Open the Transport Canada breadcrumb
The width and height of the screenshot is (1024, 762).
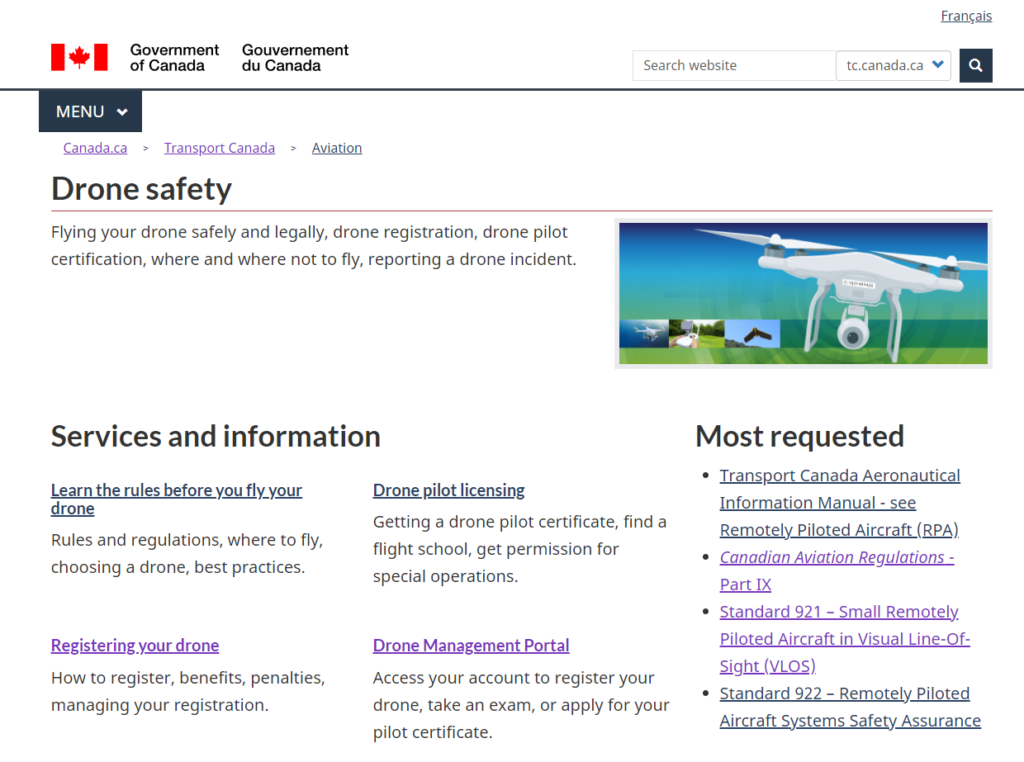tap(219, 148)
